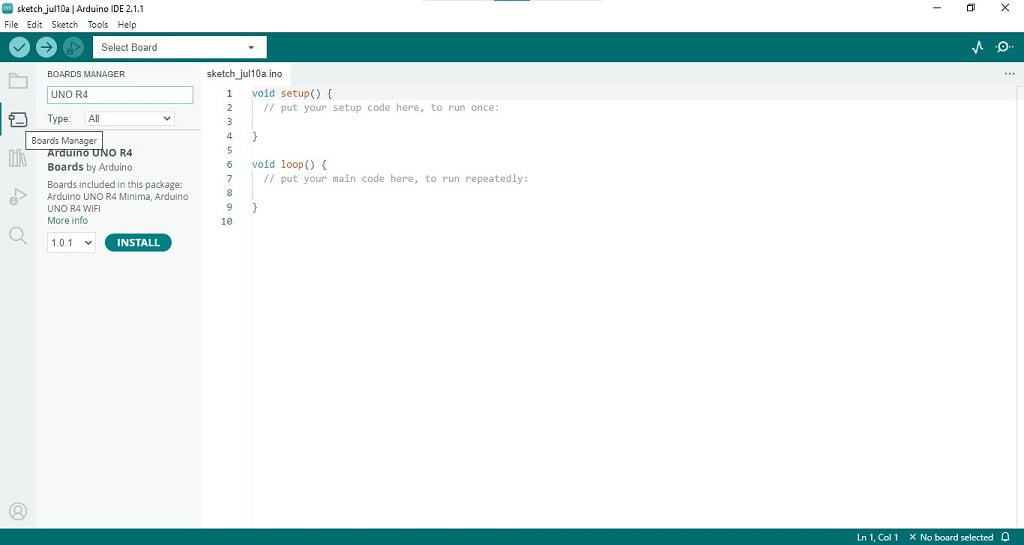
Task: Open the Select Board dropdown
Action: [x=180, y=47]
